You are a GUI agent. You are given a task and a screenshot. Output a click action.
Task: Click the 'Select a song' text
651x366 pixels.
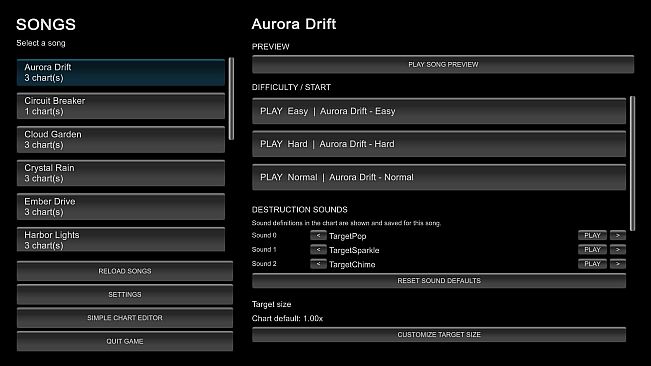pos(41,43)
